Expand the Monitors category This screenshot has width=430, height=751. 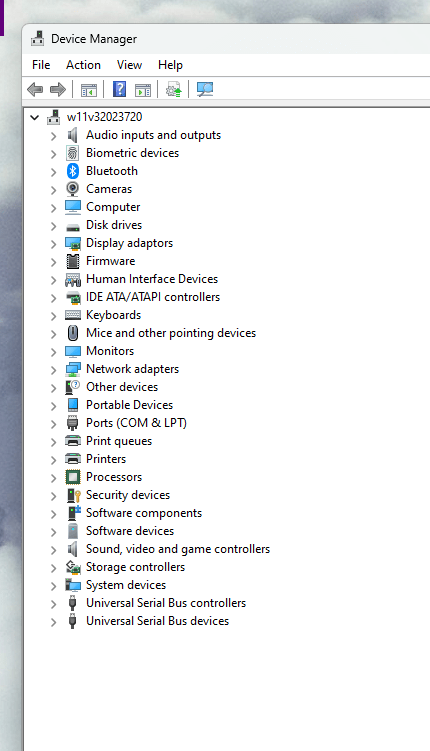(x=54, y=352)
